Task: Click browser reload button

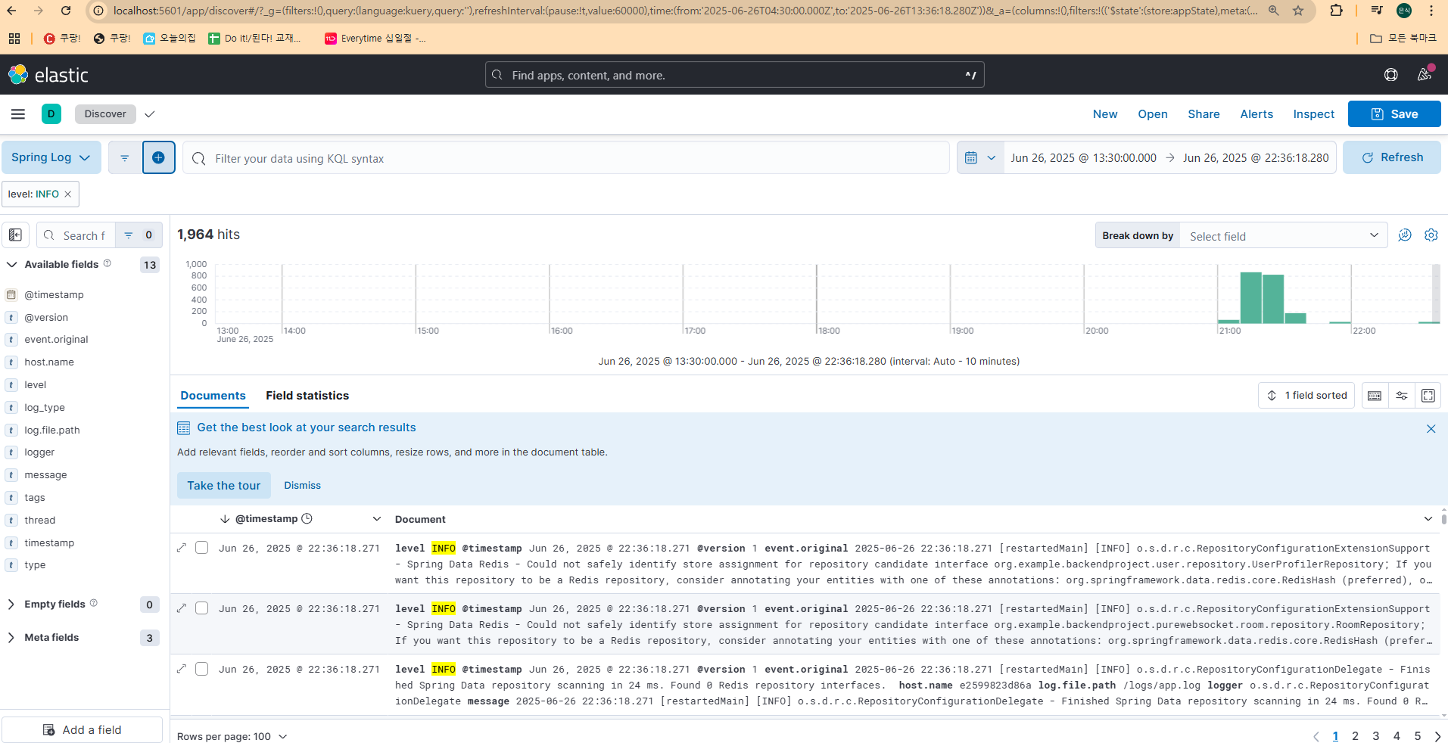Action: pyautogui.click(x=66, y=10)
